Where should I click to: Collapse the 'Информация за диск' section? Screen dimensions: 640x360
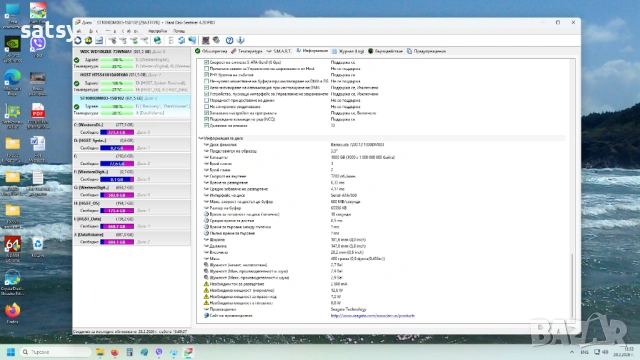click(201, 138)
